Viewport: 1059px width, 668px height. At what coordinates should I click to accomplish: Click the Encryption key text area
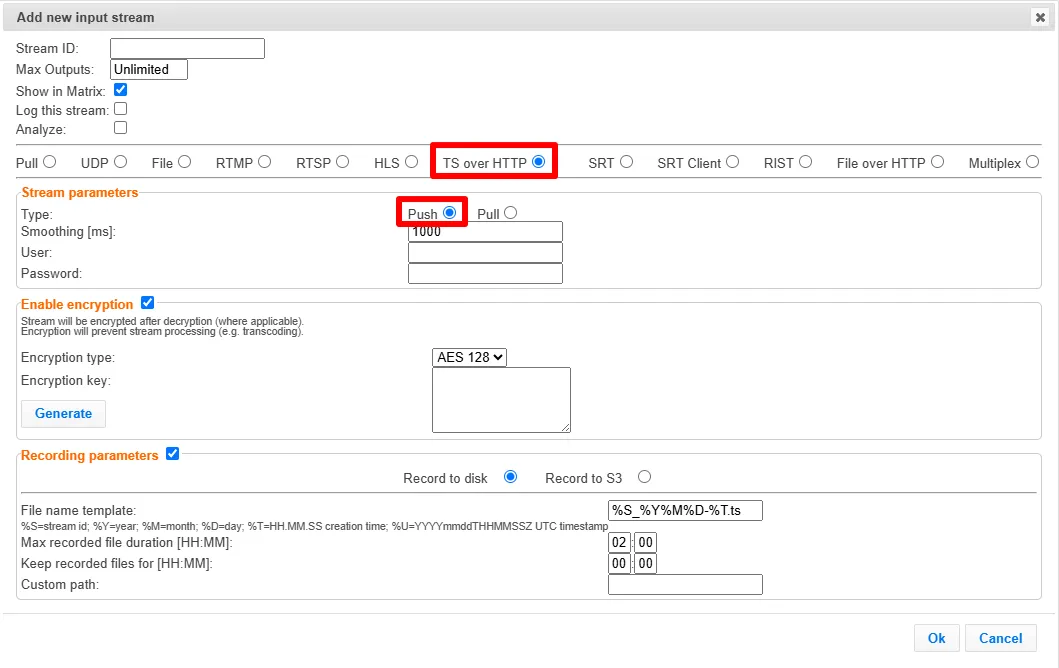coord(501,400)
